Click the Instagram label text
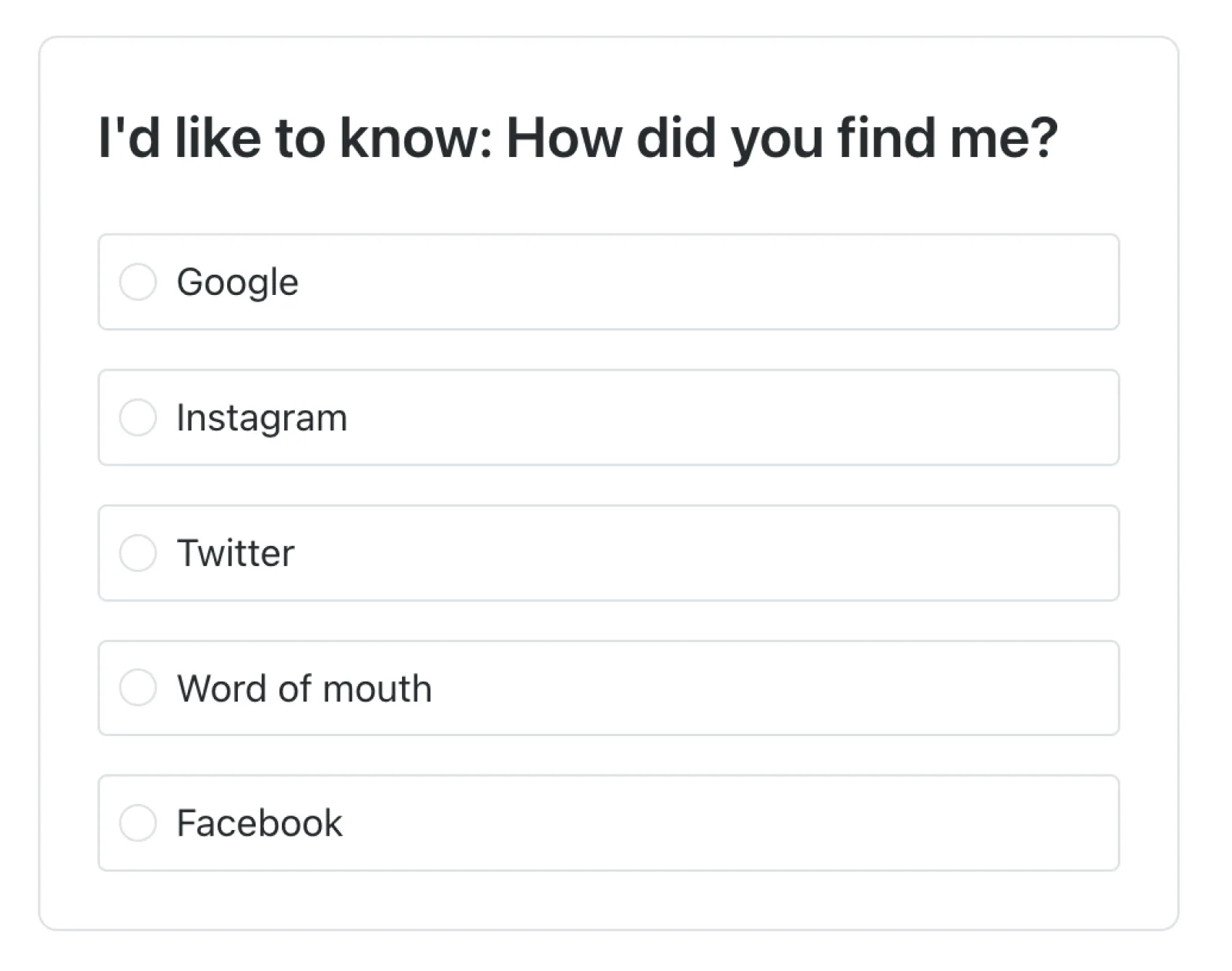This screenshot has height=971, width=1232. (x=262, y=418)
